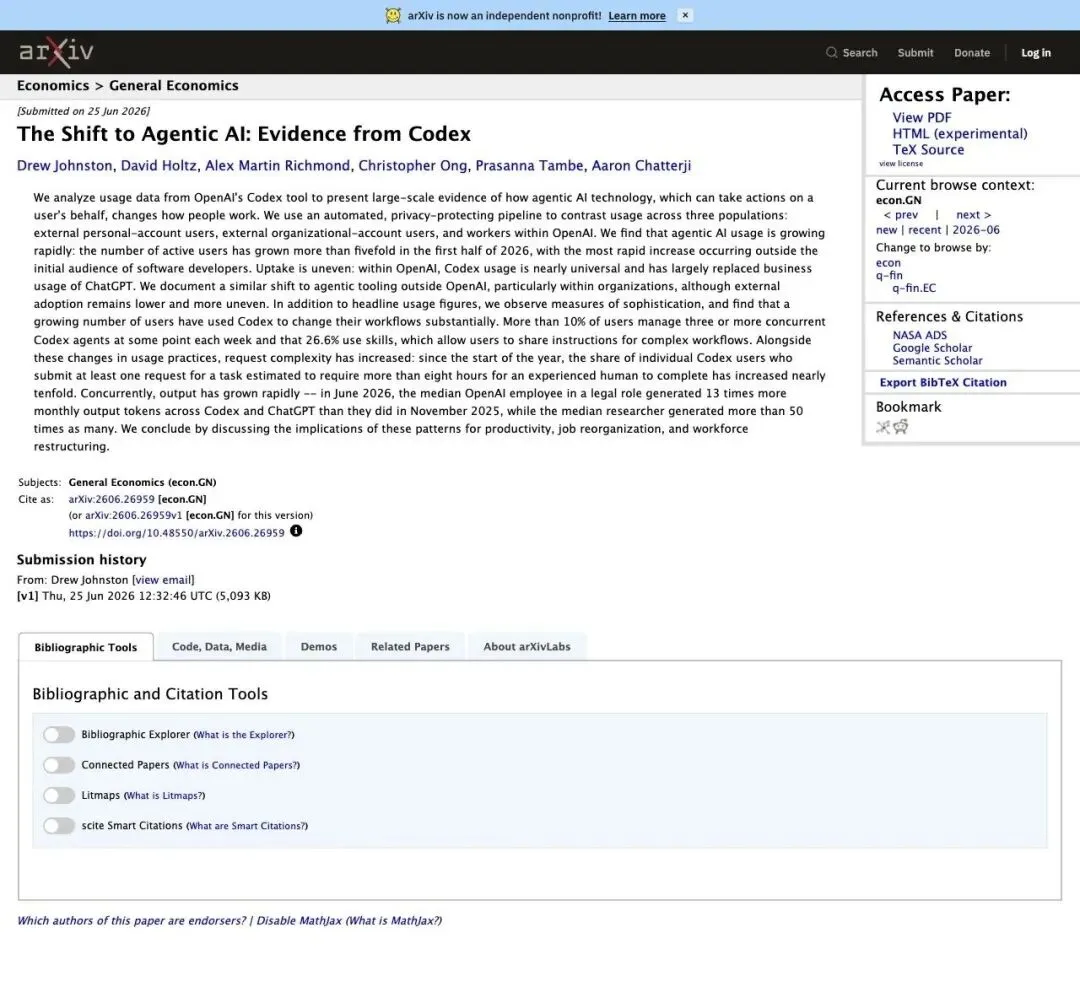1080x1003 pixels.
Task: Click the arXiv logo in the header
Action: (x=56, y=52)
